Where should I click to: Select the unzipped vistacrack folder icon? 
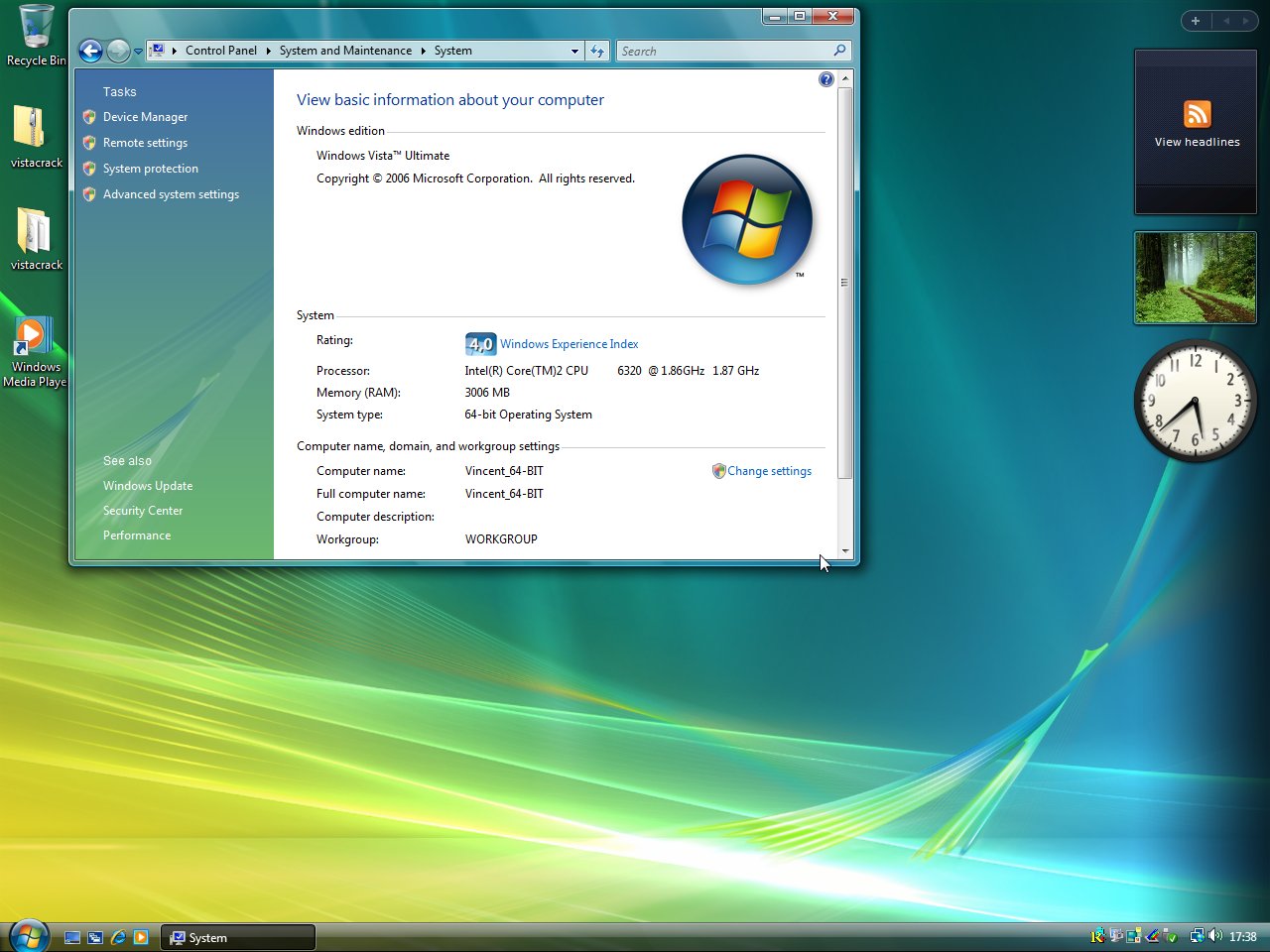(x=34, y=230)
